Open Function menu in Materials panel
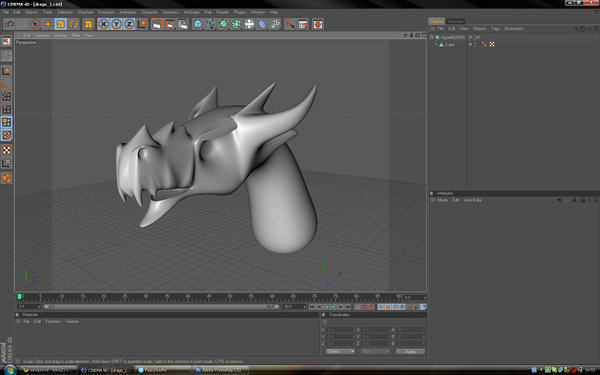600x375 pixels. point(53,321)
